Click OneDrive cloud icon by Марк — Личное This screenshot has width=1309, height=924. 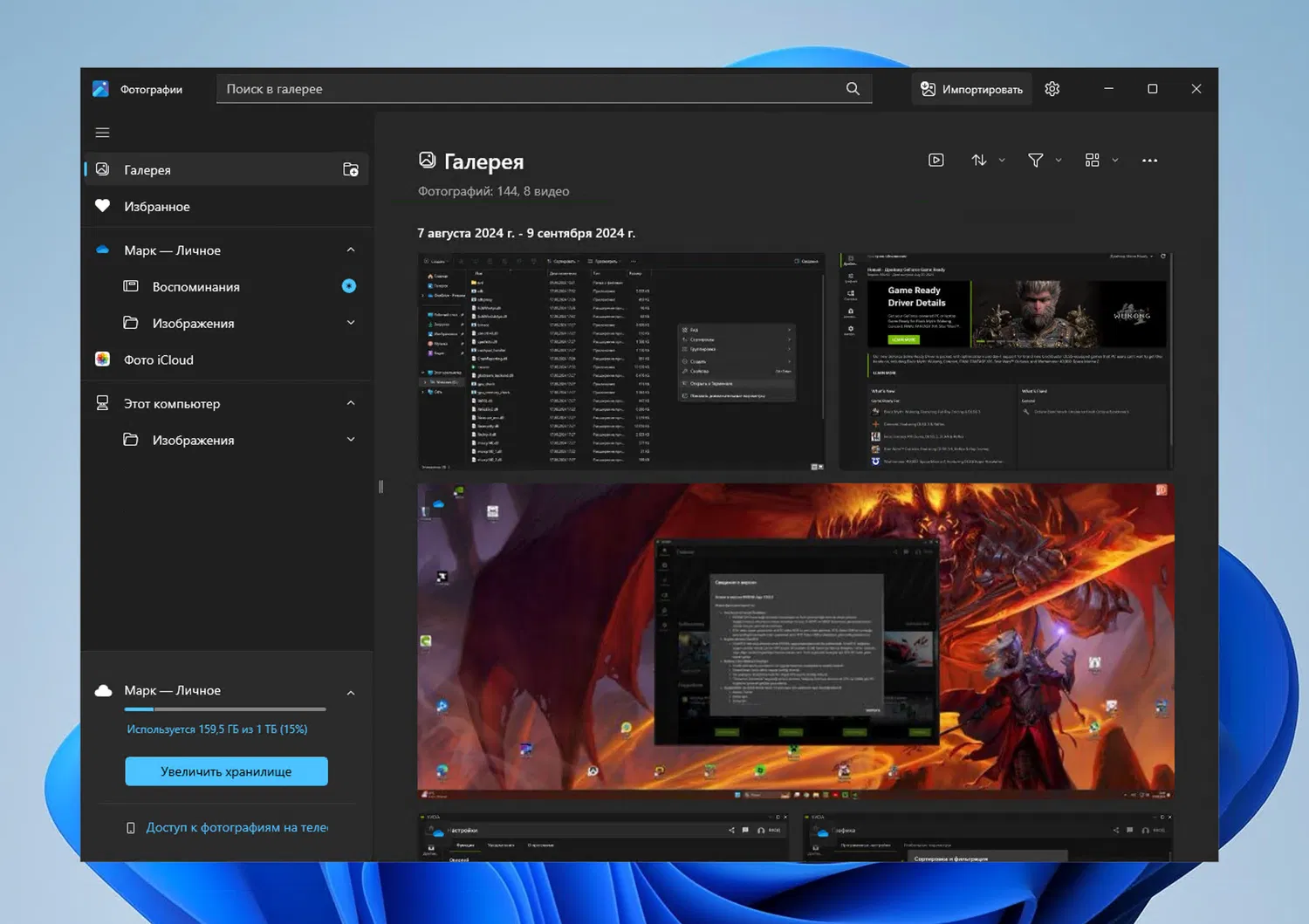click(x=102, y=250)
